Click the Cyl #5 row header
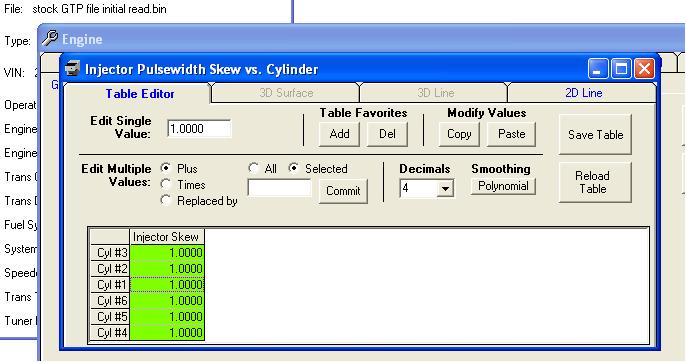The image size is (686, 362). (110, 316)
